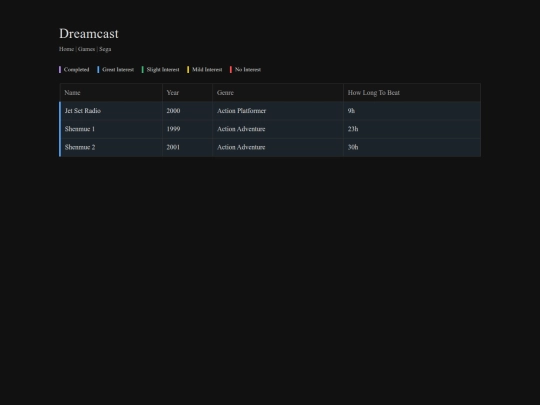Click the 30h playtime cell
540x405 pixels.
[x=412, y=147]
